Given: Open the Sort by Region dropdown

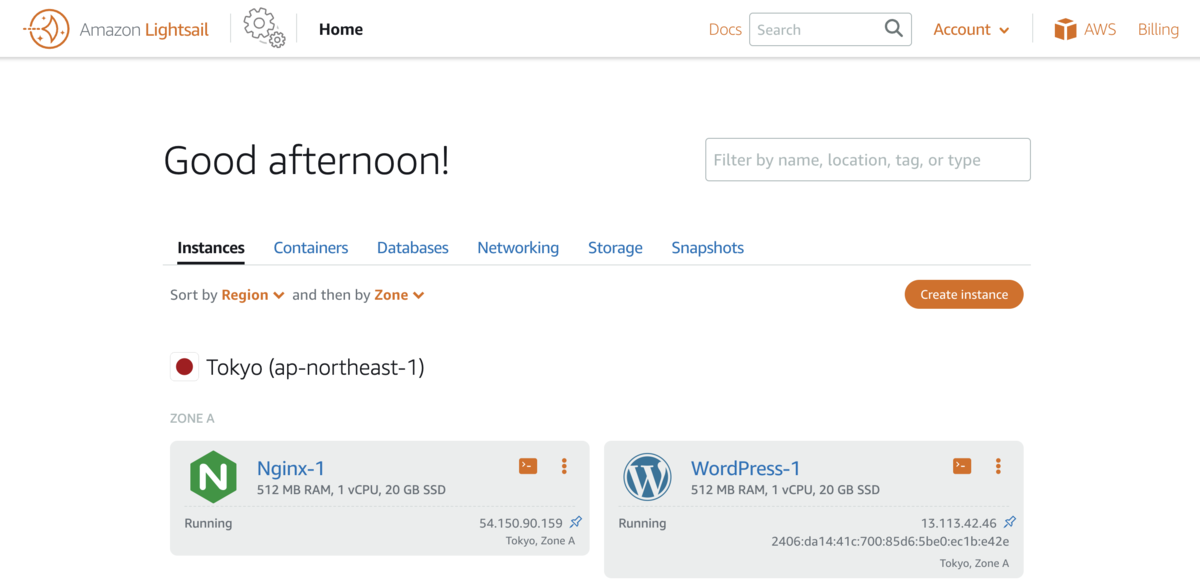Looking at the screenshot, I should click(253, 295).
